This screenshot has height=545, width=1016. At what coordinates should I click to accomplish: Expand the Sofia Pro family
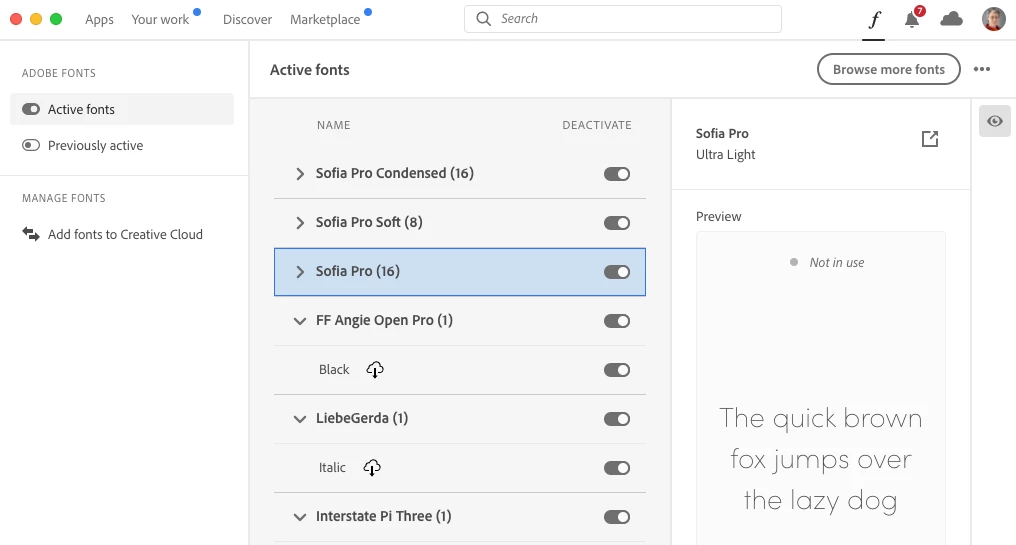click(299, 272)
